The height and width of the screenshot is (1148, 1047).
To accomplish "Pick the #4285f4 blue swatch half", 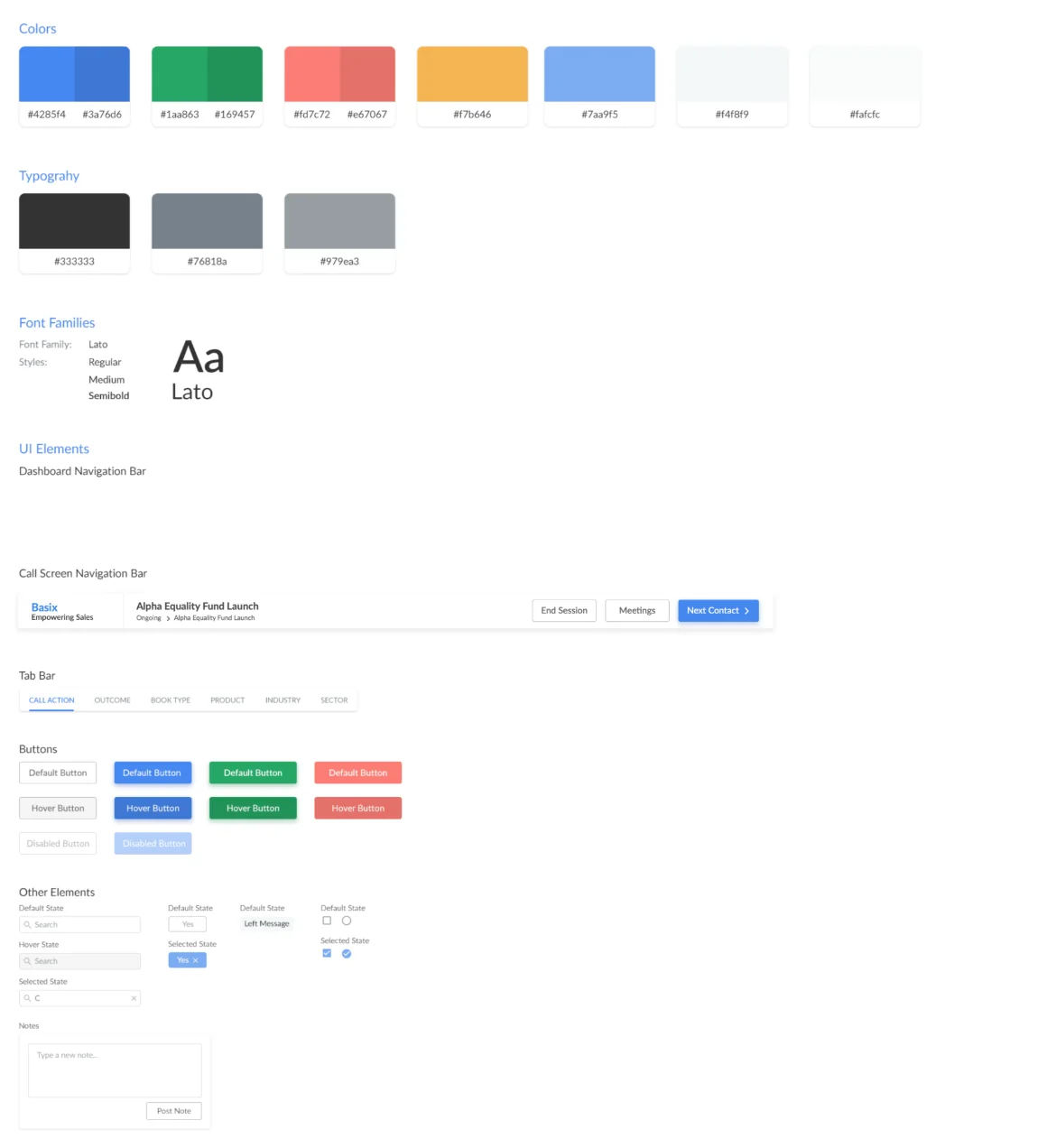I will coord(47,74).
